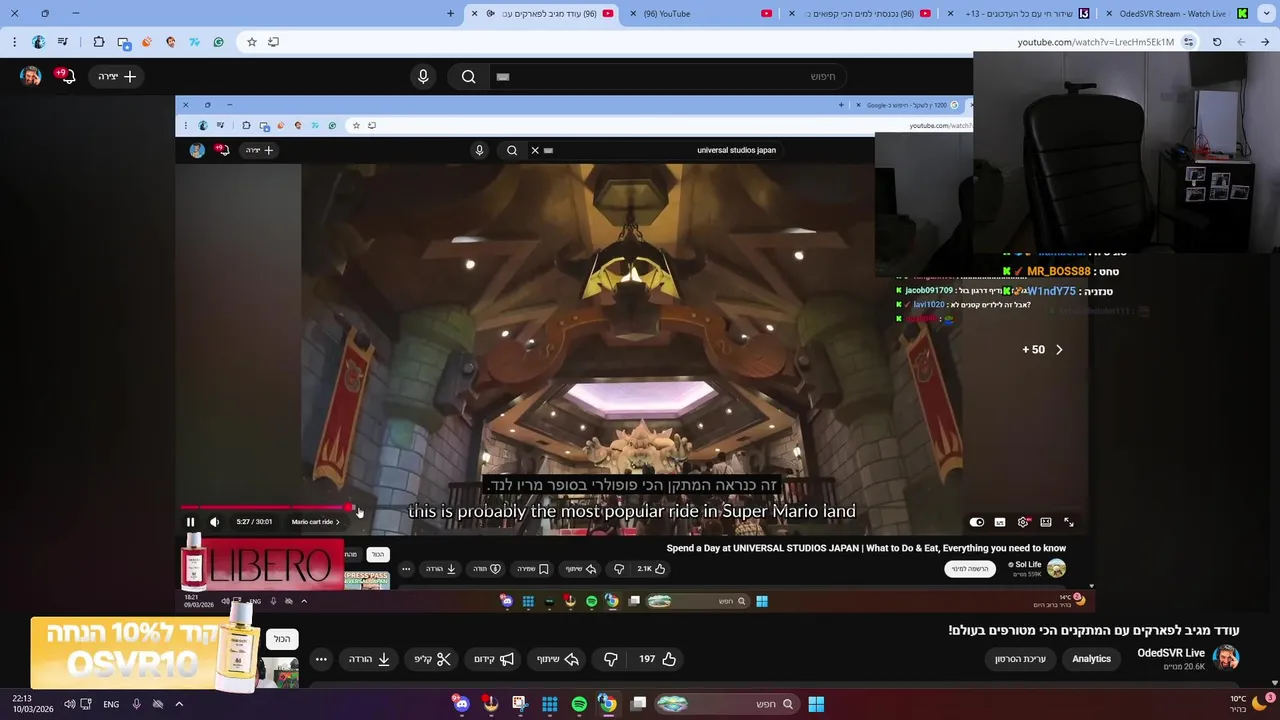Open the player settings gear
This screenshot has width=1280, height=720.
(x=1023, y=522)
